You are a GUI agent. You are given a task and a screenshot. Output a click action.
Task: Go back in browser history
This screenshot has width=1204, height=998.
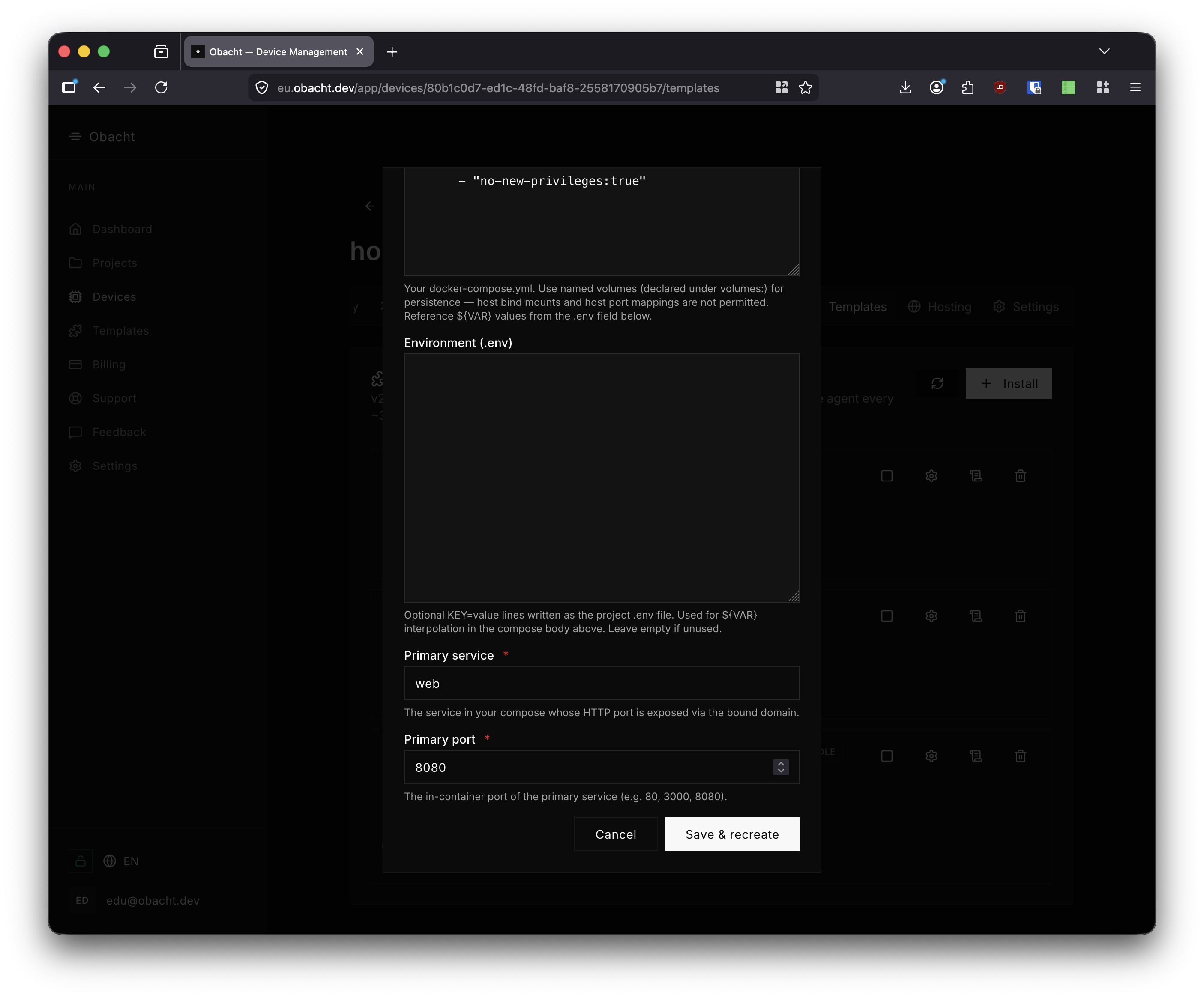[x=99, y=87]
